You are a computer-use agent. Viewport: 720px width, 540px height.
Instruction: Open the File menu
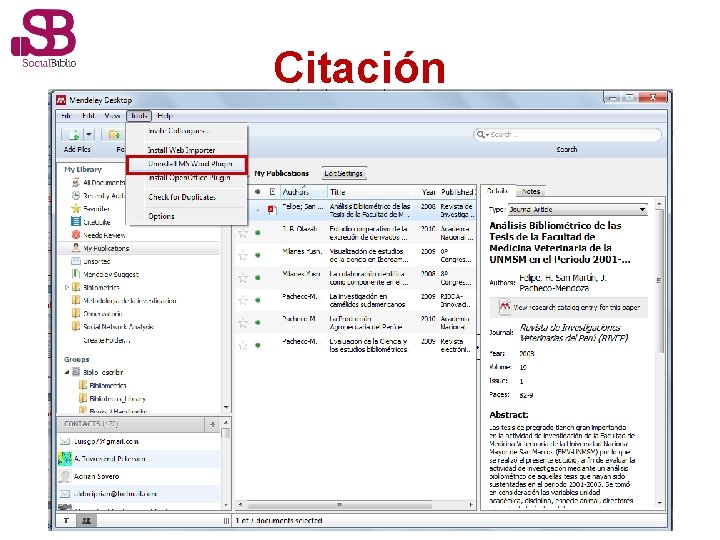point(66,116)
